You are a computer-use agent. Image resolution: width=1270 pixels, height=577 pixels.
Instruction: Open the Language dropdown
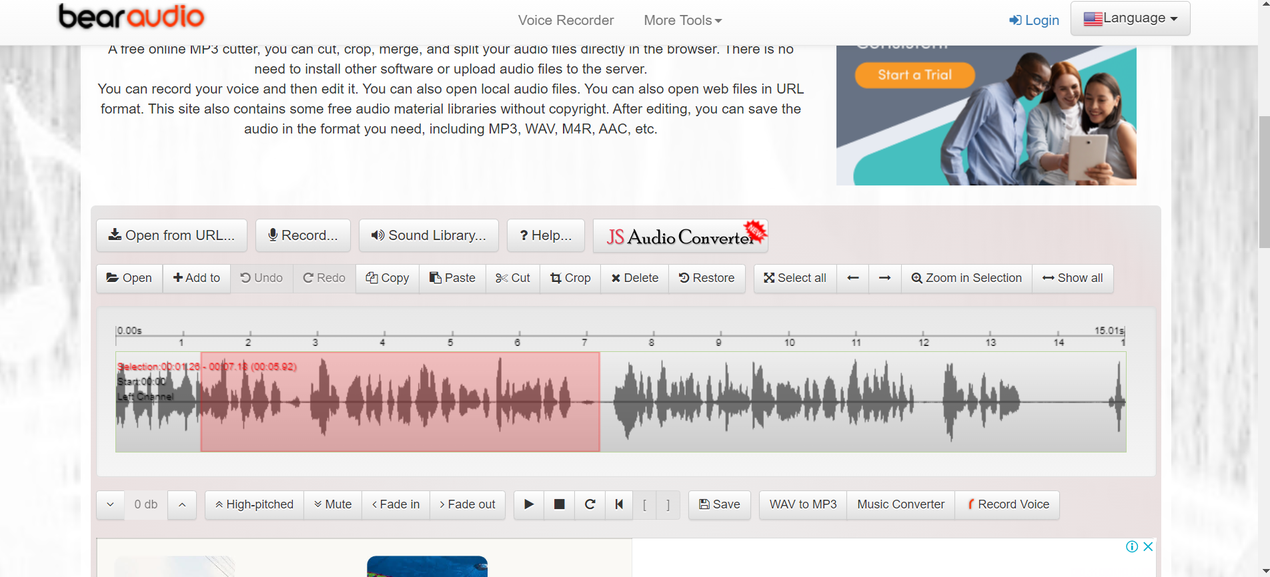(x=1130, y=18)
